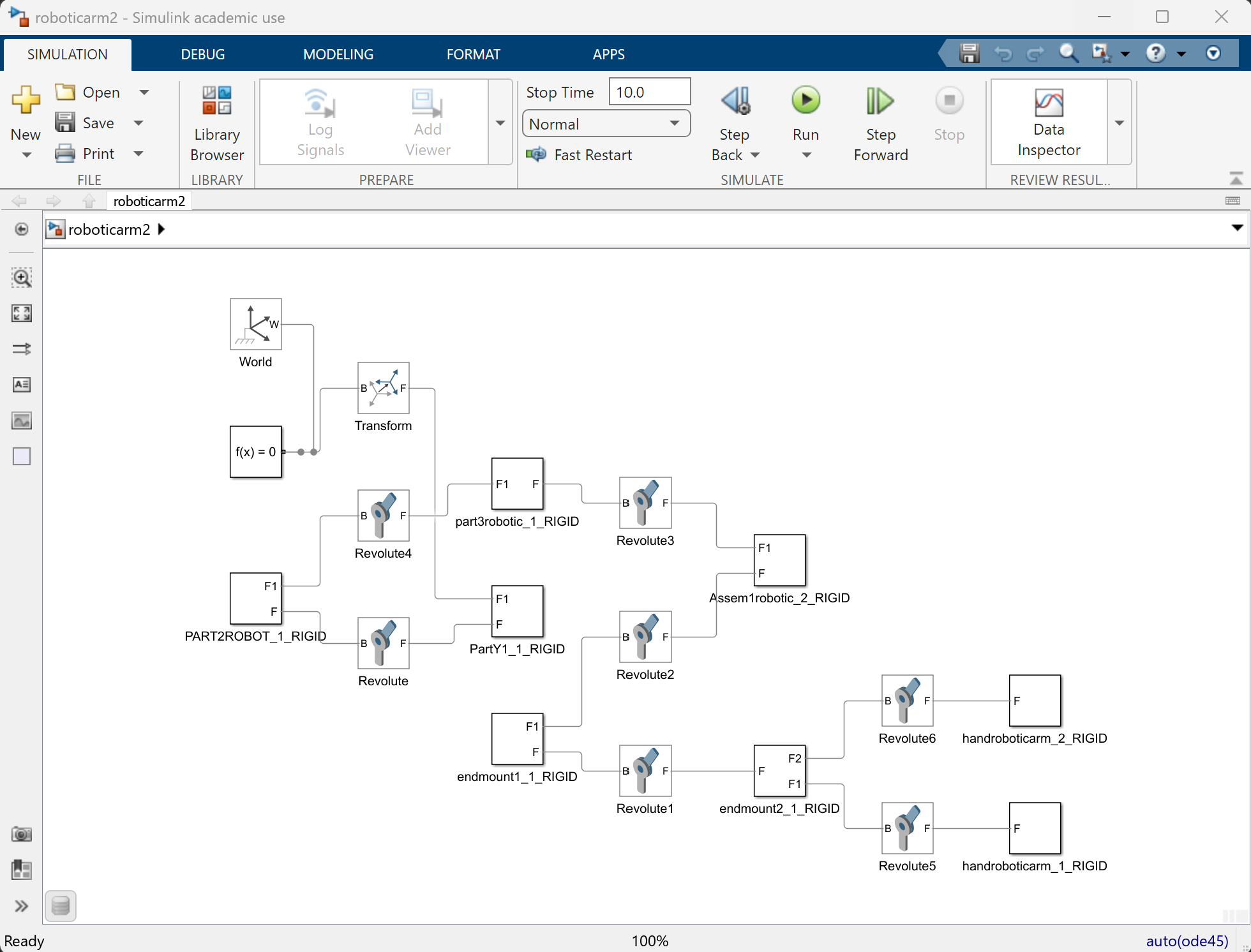Click the Image palette icon
Screen dimensions: 1251x952
click(x=22, y=420)
